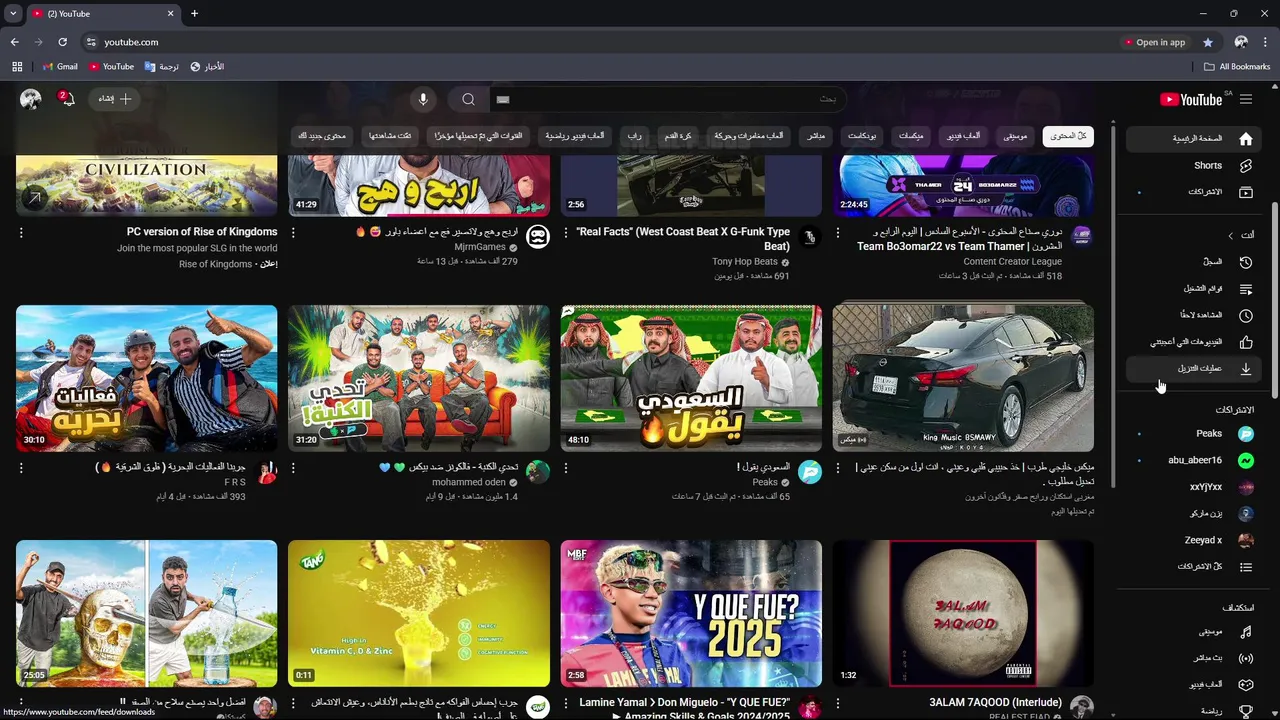
Task: Select the 'بودكاست' filter chip
Action: 862,136
